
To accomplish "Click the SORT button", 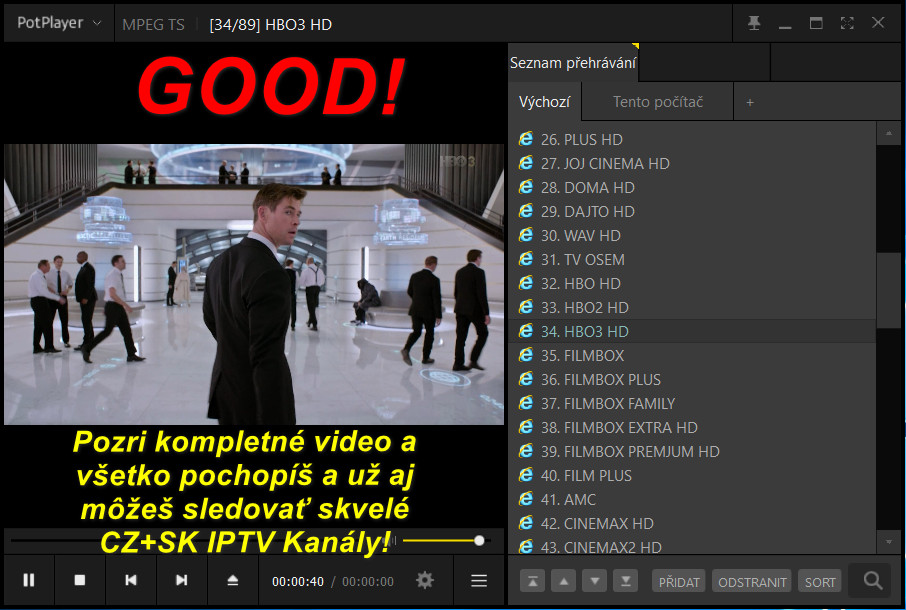I will pos(820,582).
